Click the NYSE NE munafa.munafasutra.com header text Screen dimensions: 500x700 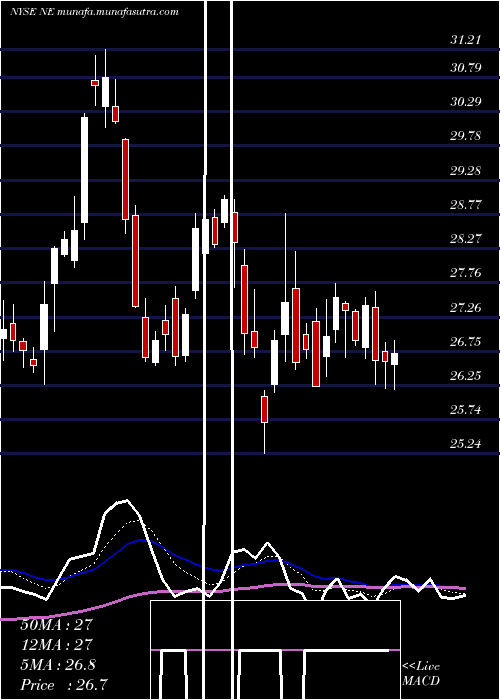[94, 12]
